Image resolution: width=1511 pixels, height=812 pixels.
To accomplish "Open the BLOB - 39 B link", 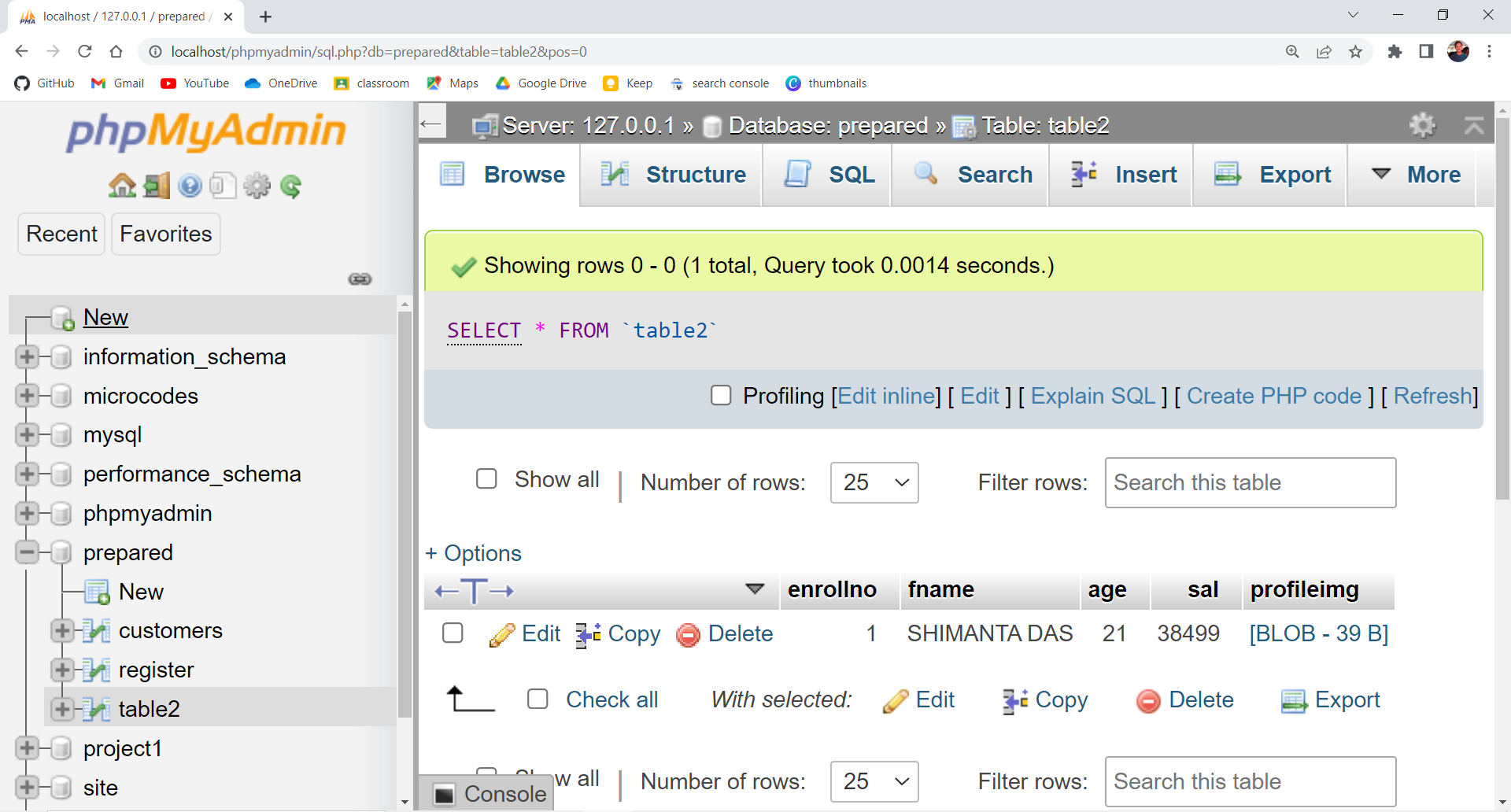I will pos(1318,633).
